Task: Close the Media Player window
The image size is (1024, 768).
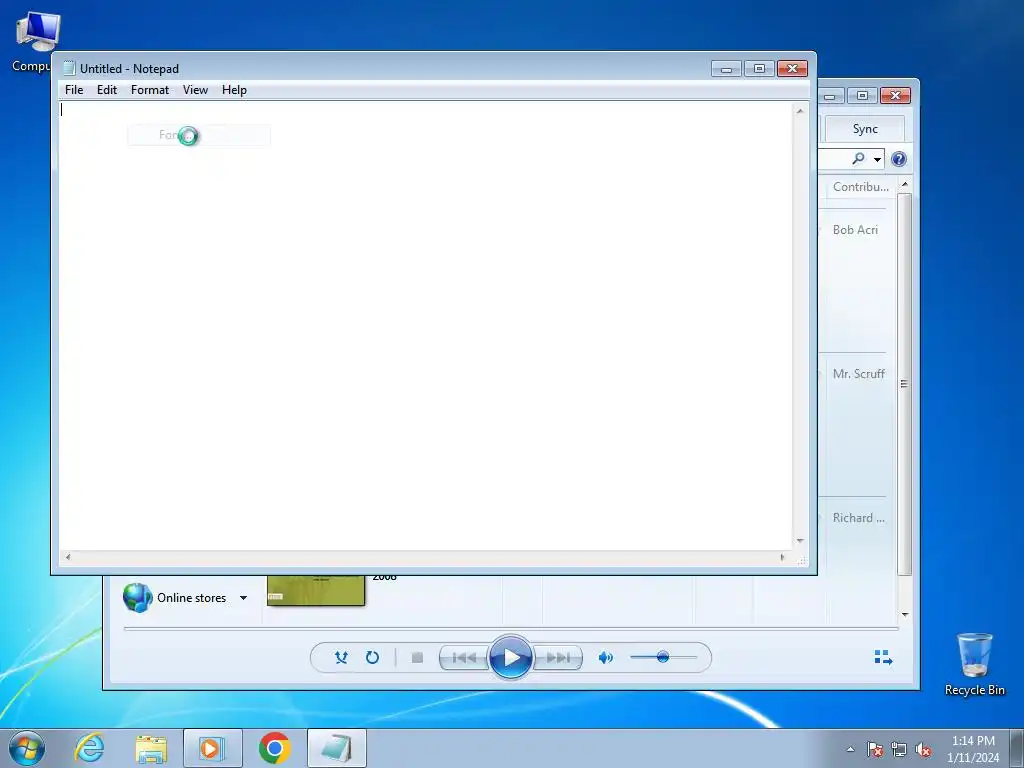Action: click(x=895, y=96)
